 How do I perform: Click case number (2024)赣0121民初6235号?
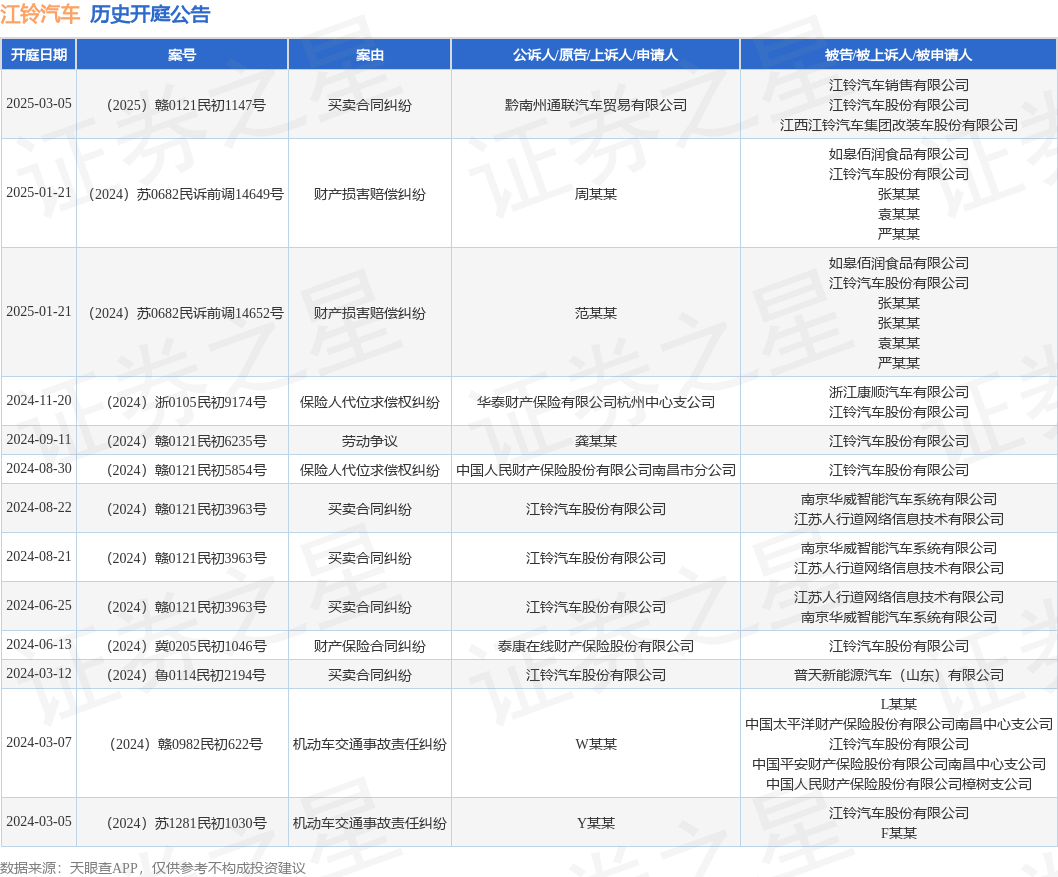[x=182, y=441]
